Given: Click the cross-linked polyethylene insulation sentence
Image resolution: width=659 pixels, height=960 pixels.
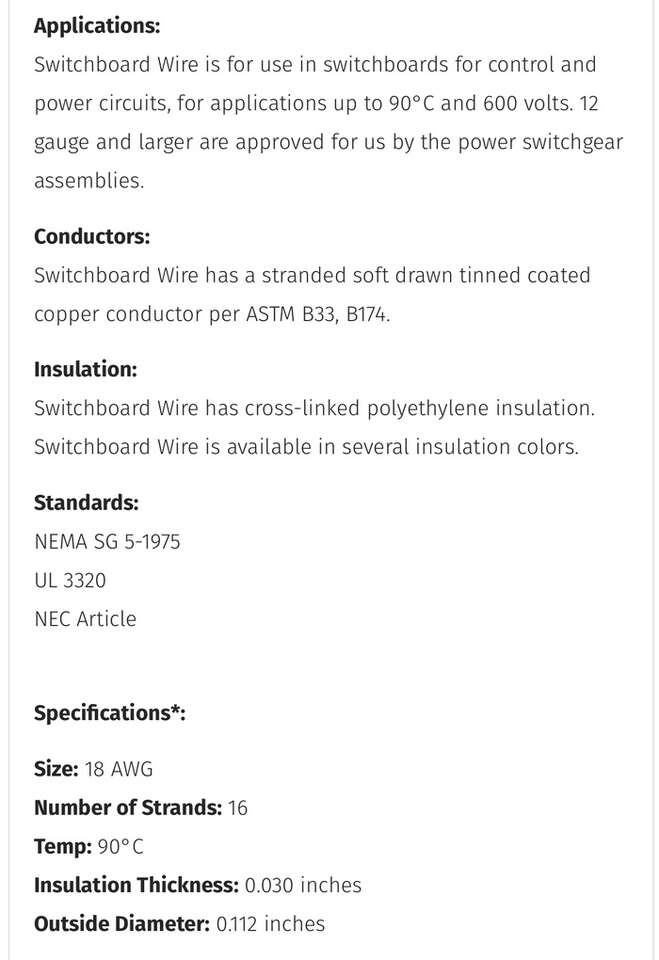Looking at the screenshot, I should tap(314, 408).
